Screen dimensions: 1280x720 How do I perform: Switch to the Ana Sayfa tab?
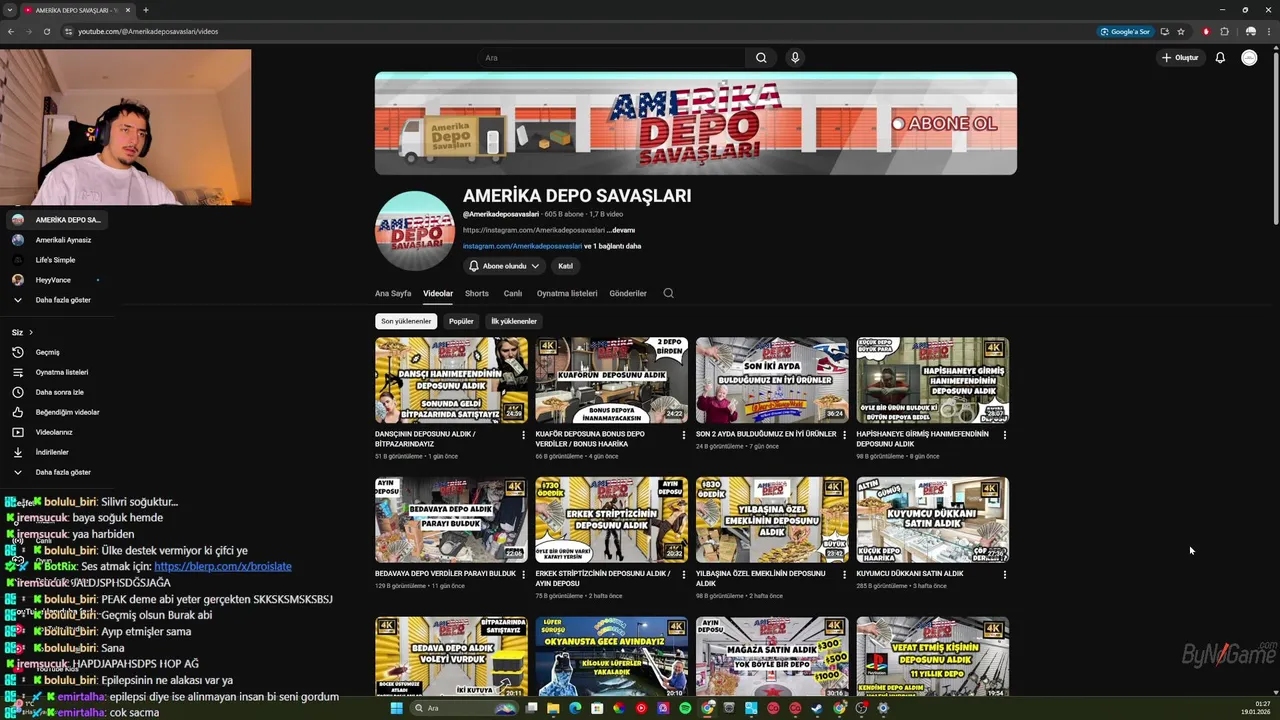coord(393,293)
